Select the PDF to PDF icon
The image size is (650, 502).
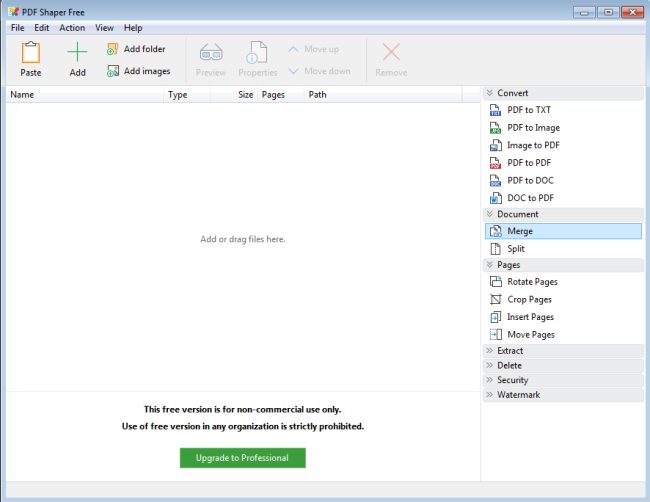point(495,163)
